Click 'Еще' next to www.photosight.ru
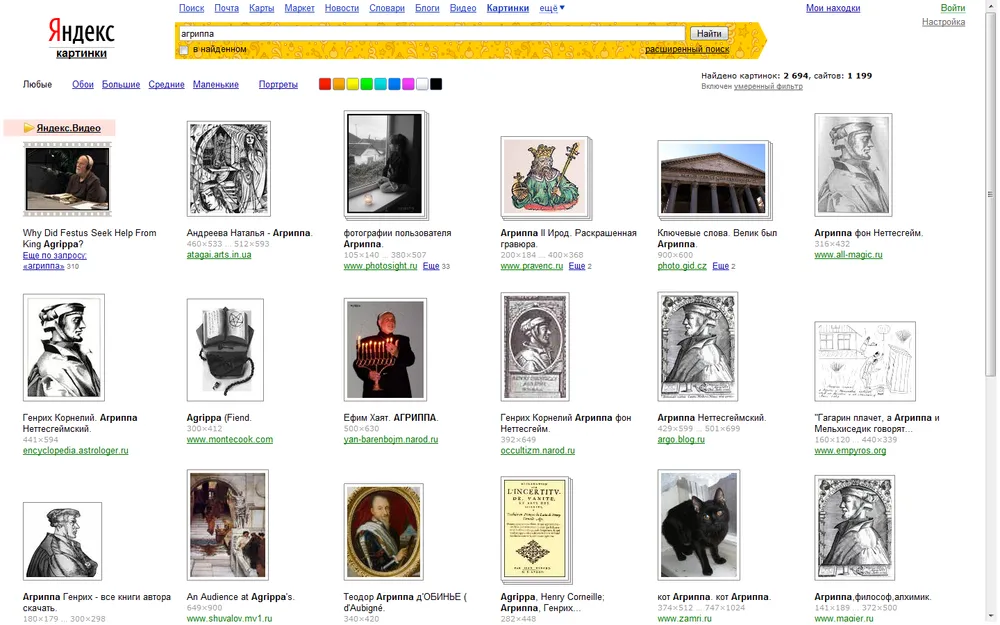 coord(431,266)
